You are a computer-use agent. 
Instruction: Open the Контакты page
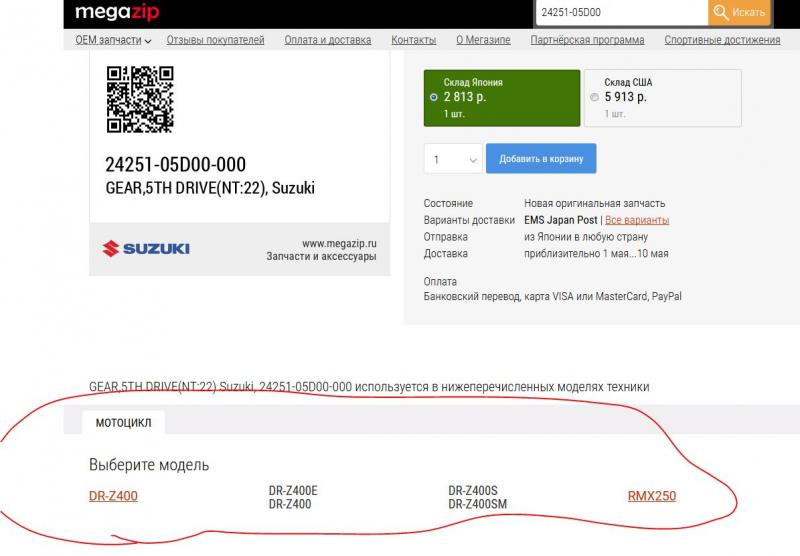[x=413, y=40]
